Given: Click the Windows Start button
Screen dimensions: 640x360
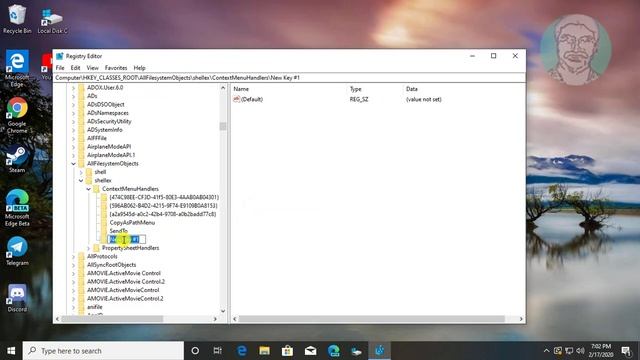Looking at the screenshot, I should (x=11, y=351).
